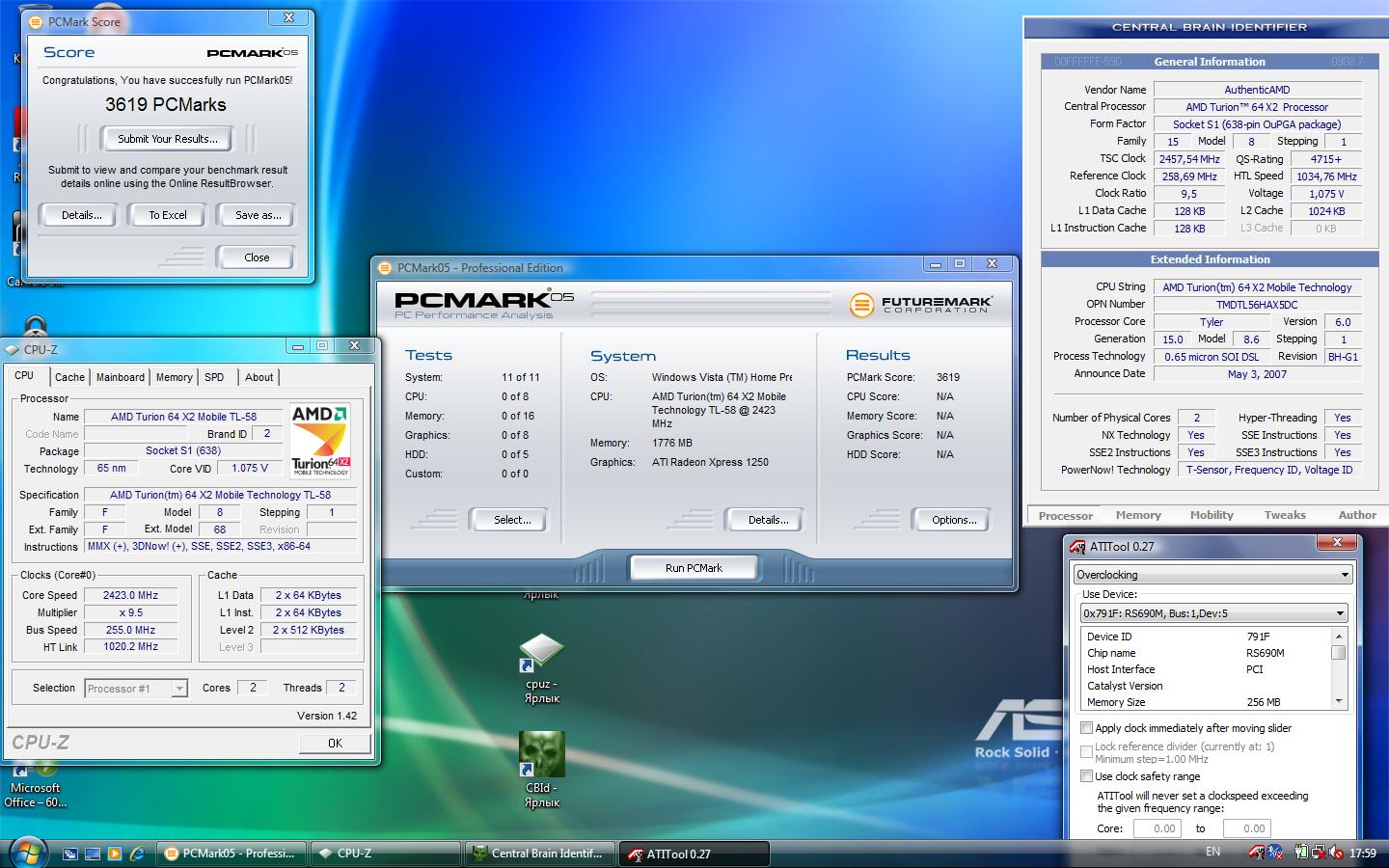Open the muted volume tray icon

1336,853
